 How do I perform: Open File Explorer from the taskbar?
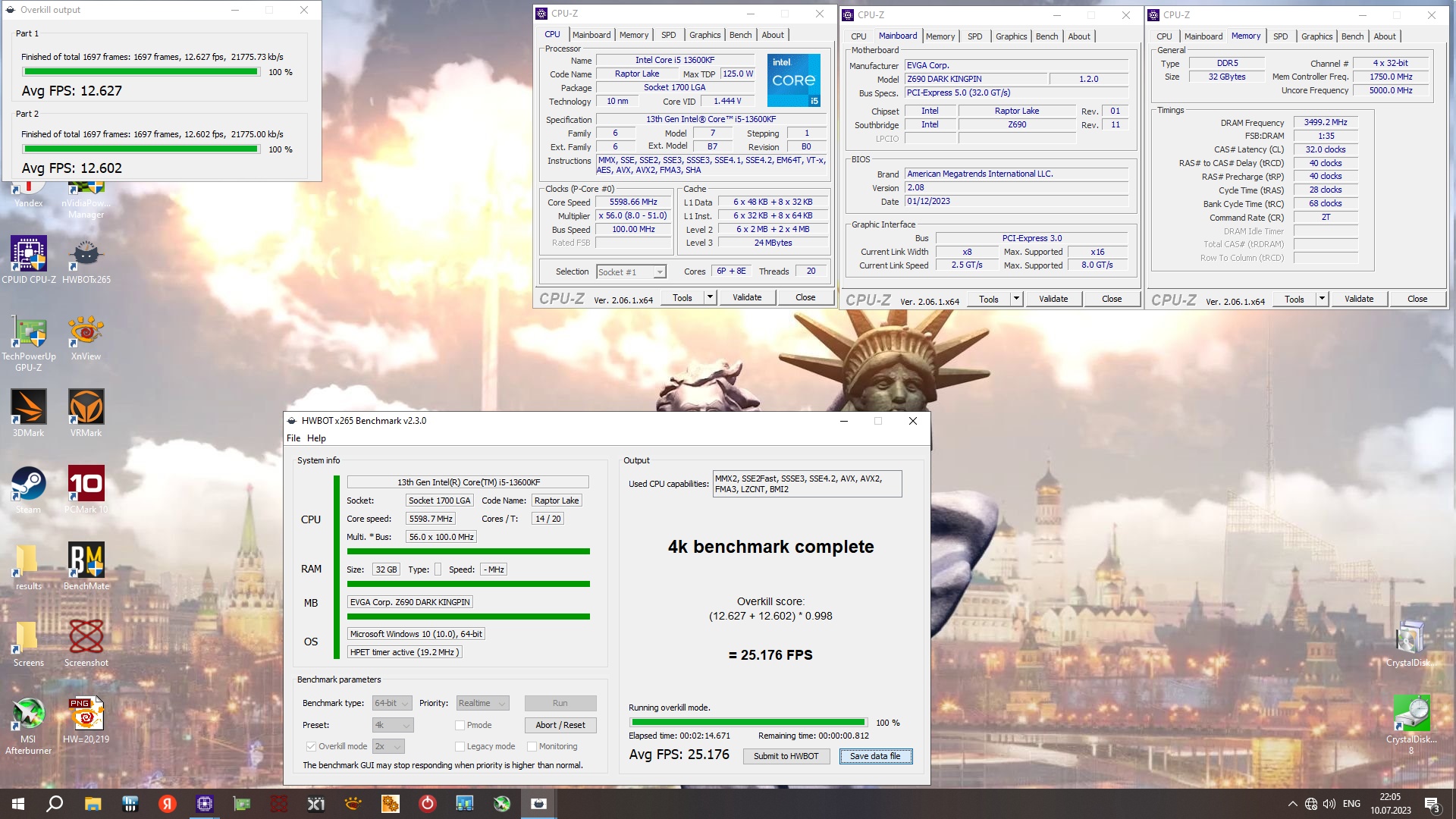click(x=93, y=804)
